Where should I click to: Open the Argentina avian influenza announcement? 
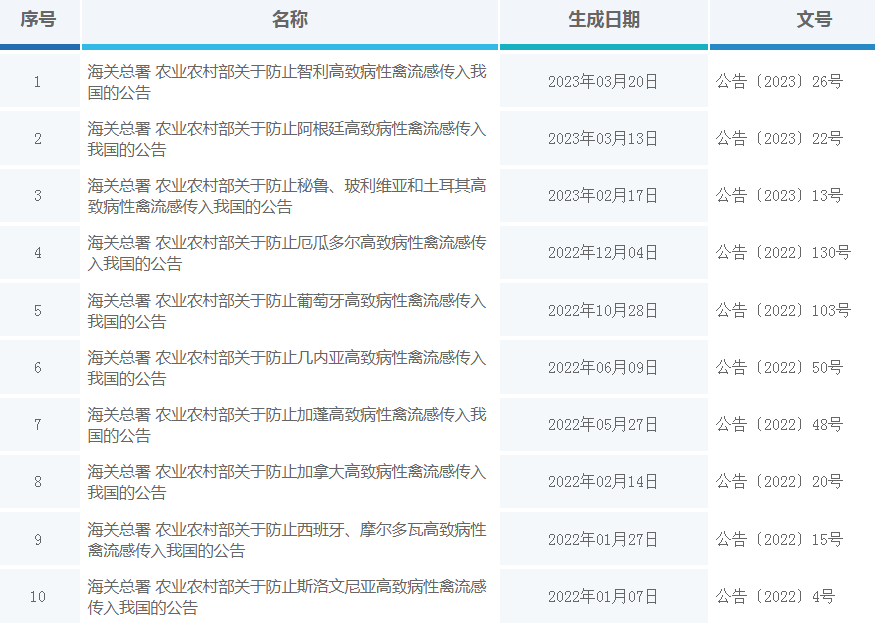click(x=287, y=138)
